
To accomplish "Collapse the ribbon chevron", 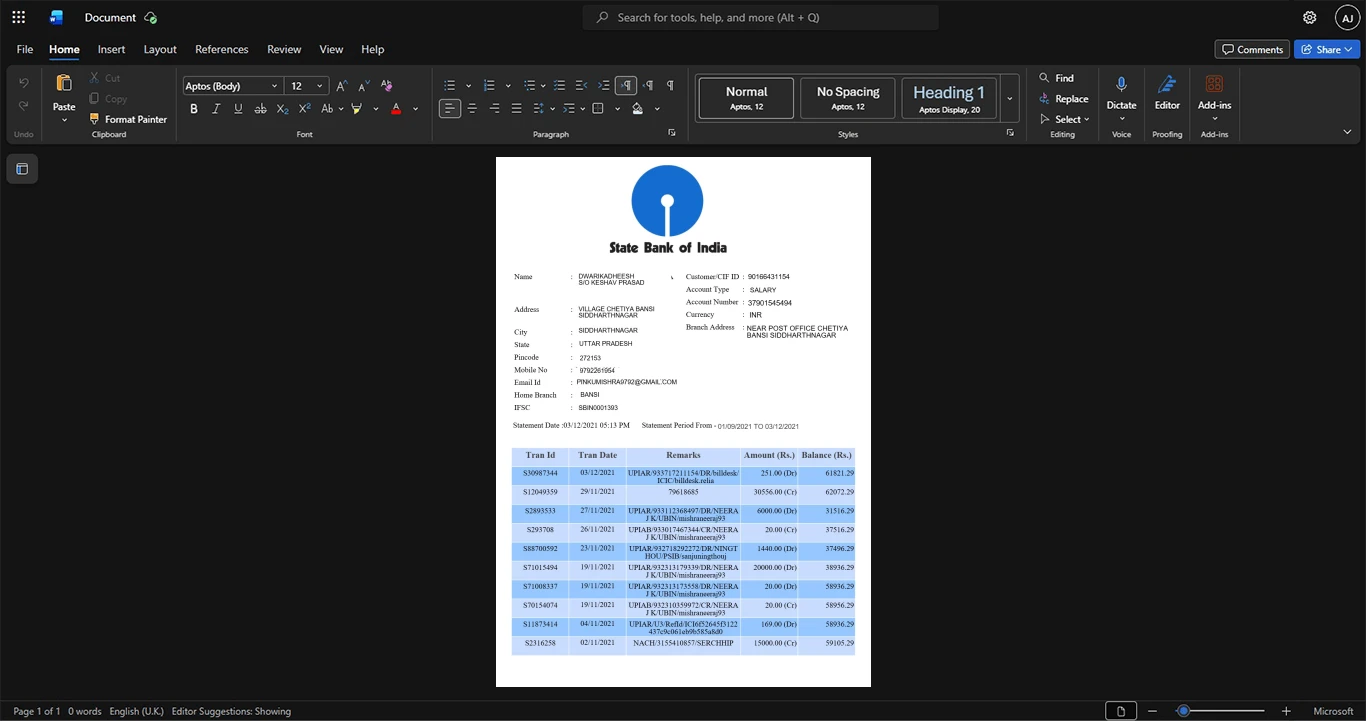I will coord(1347,131).
